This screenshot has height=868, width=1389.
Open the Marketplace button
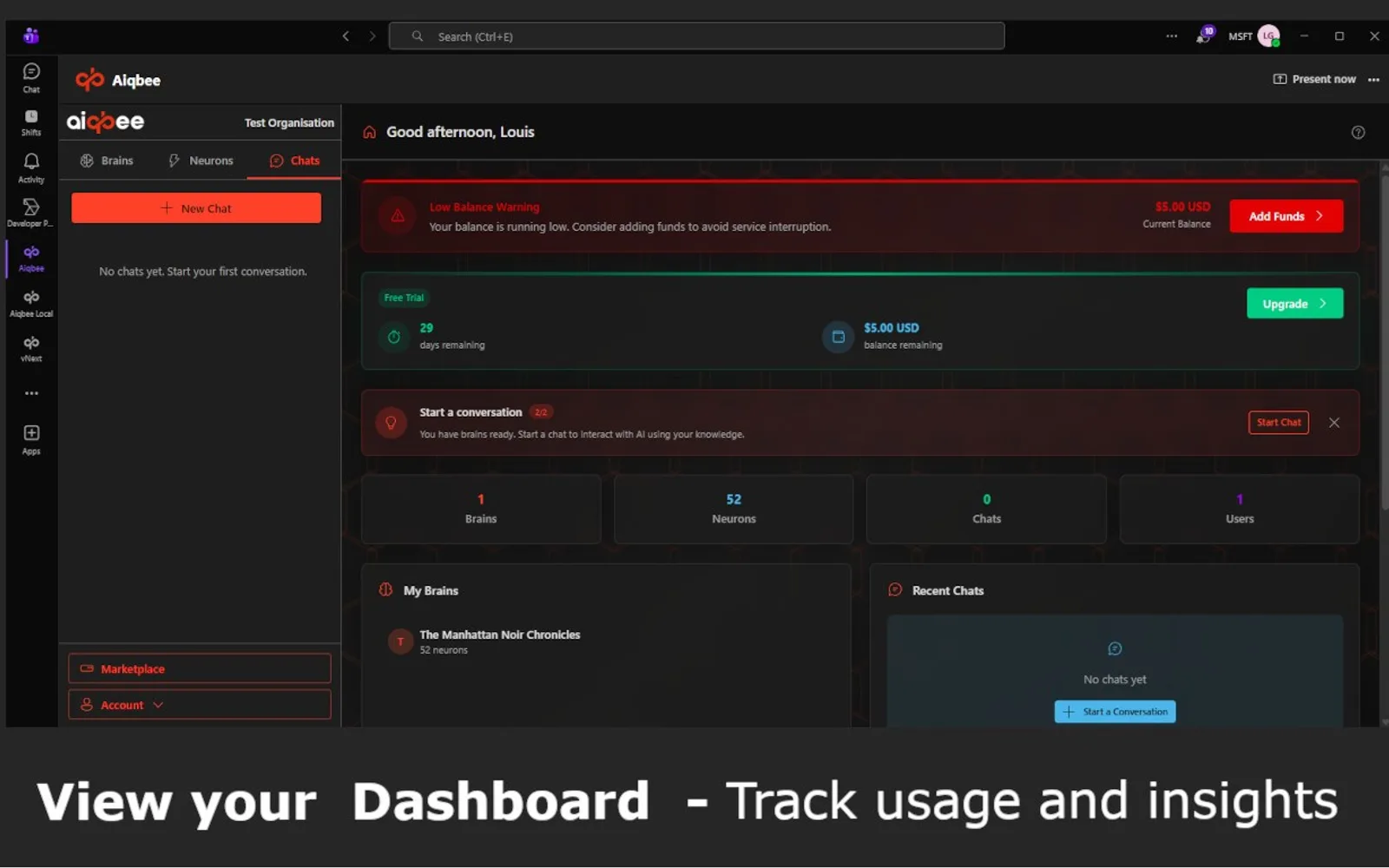click(200, 668)
